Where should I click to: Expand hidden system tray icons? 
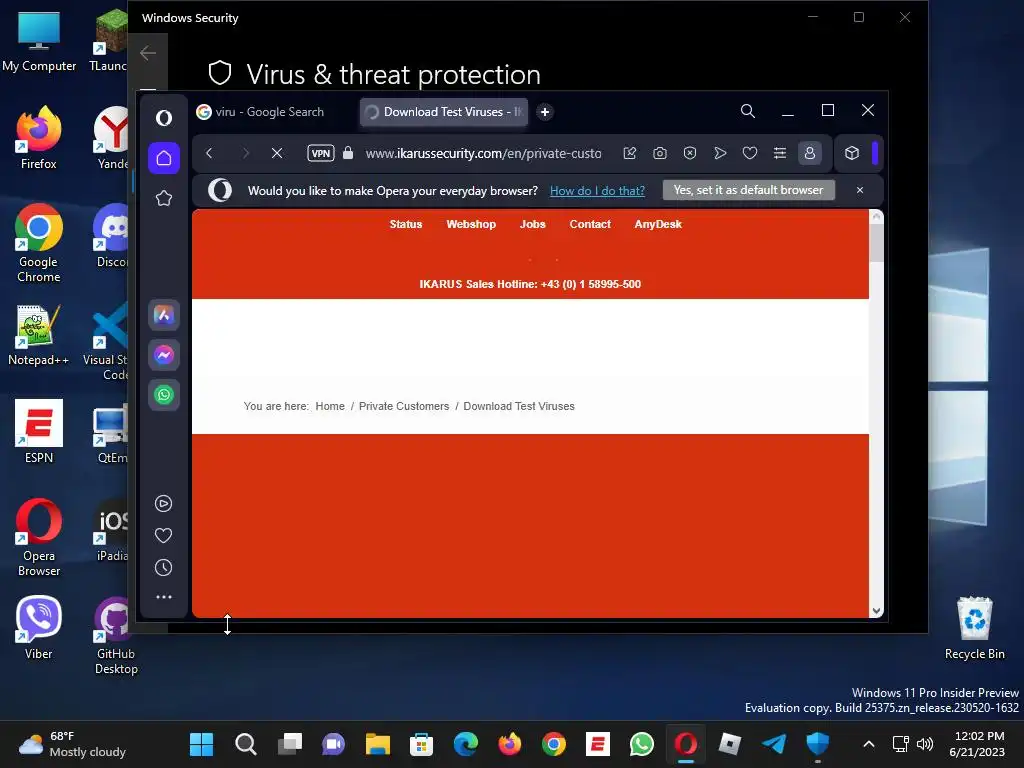(x=869, y=744)
